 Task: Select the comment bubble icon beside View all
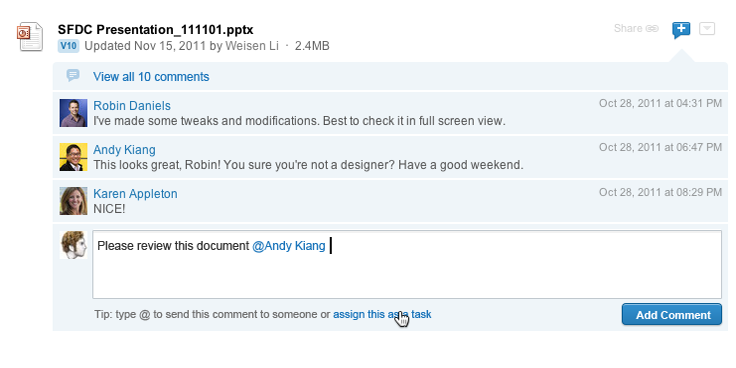click(x=73, y=75)
